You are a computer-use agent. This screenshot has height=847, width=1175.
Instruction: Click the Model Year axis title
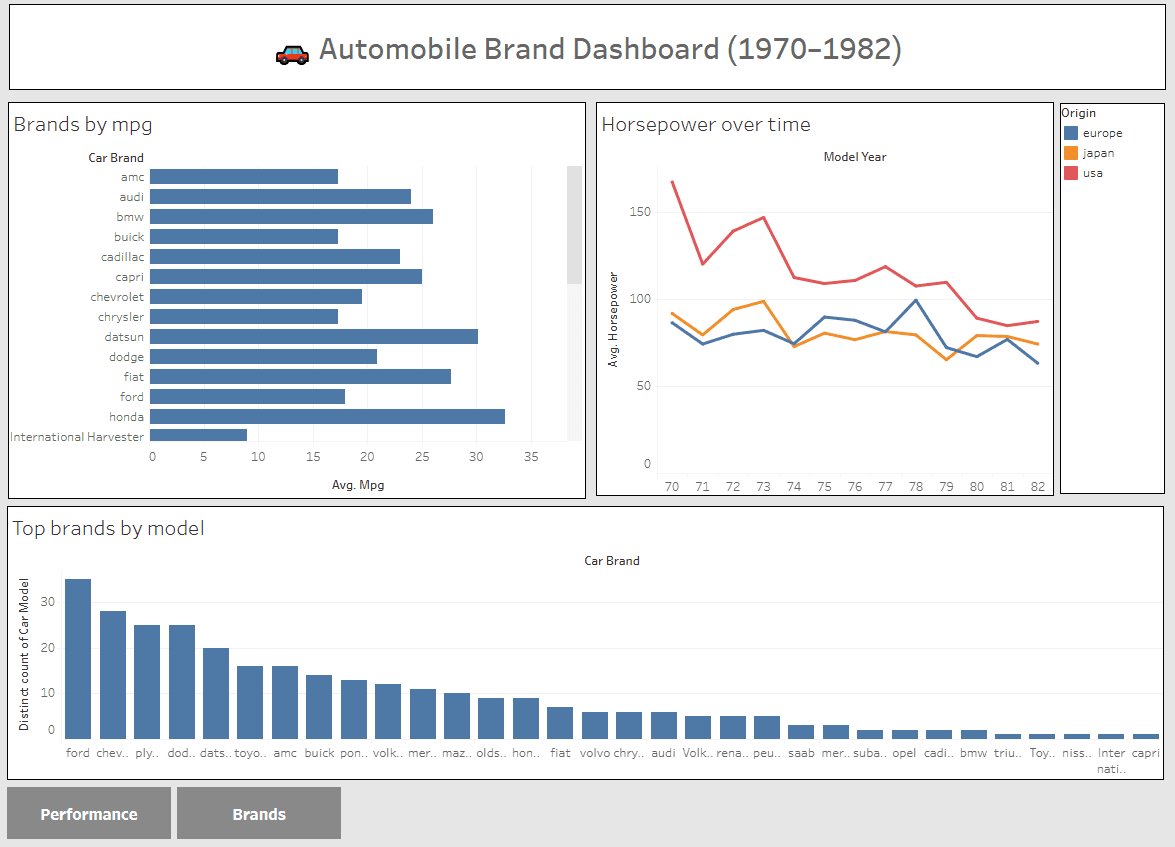855,157
